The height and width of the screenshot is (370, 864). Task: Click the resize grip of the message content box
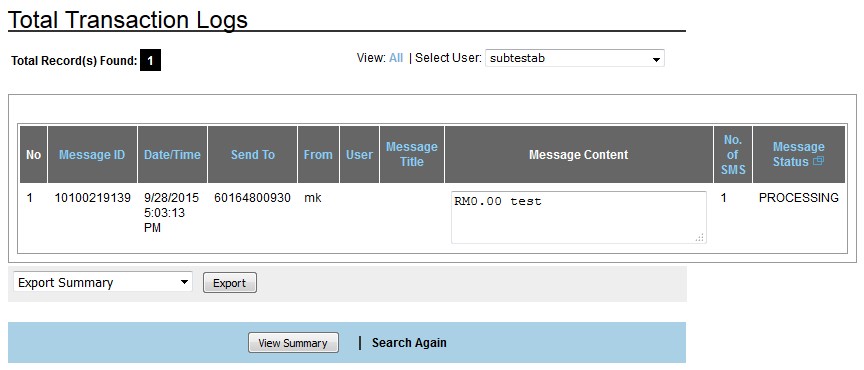[x=700, y=238]
